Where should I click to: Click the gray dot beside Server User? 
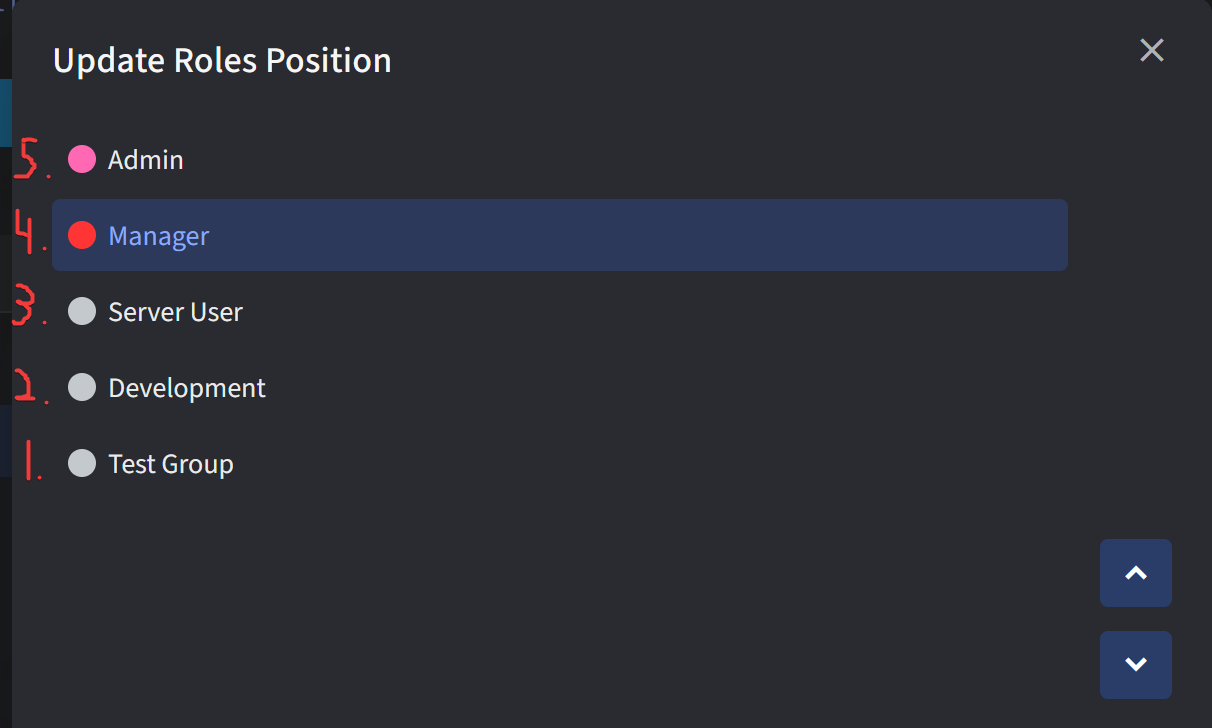tap(82, 311)
